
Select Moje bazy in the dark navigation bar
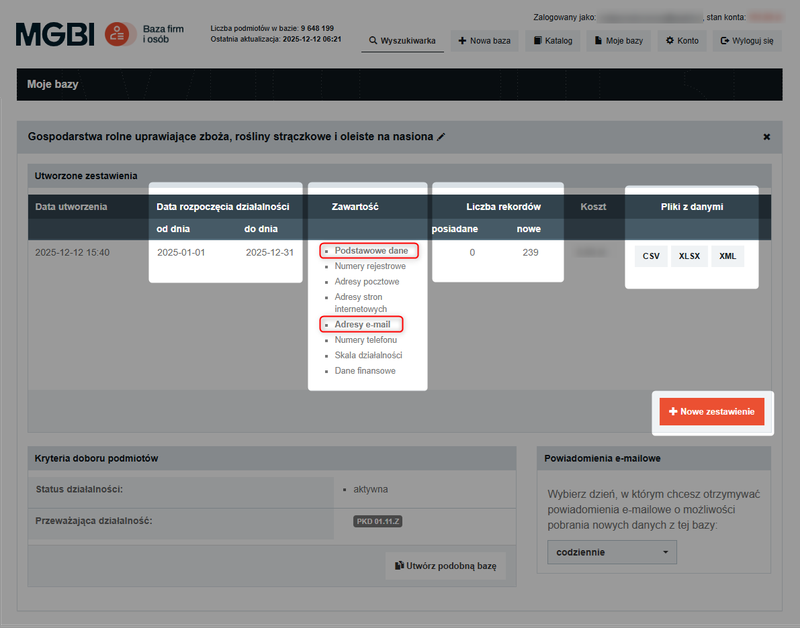54,84
